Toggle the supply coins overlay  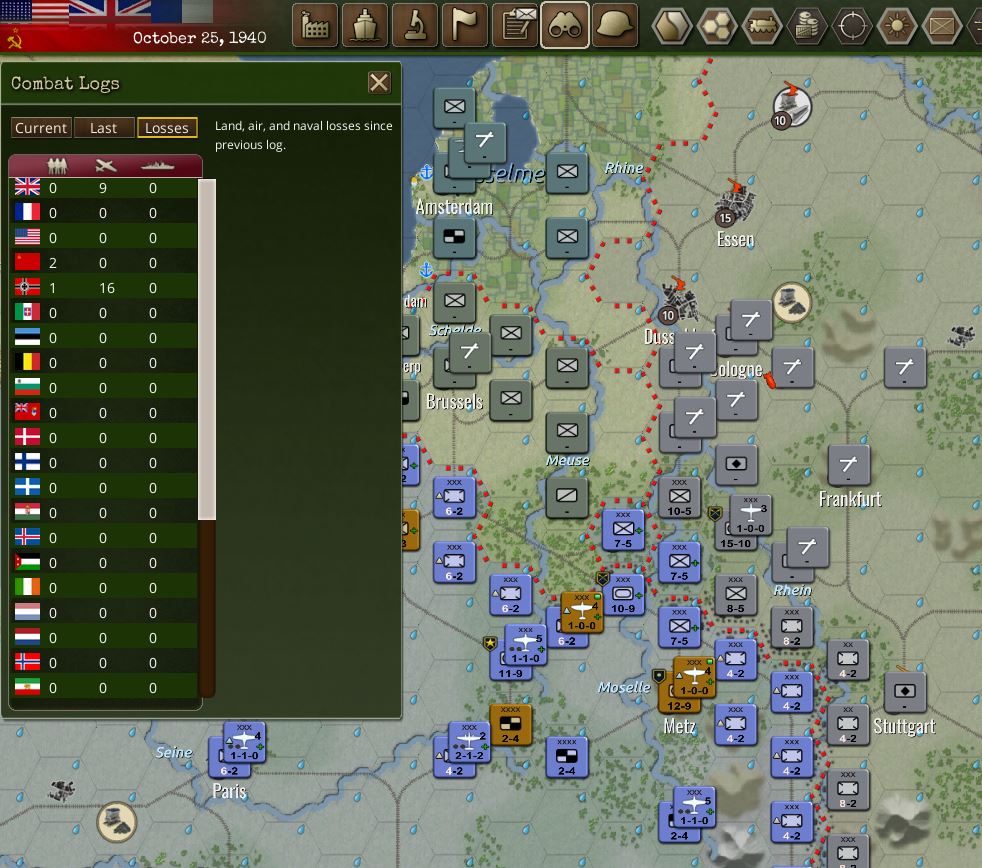807,26
